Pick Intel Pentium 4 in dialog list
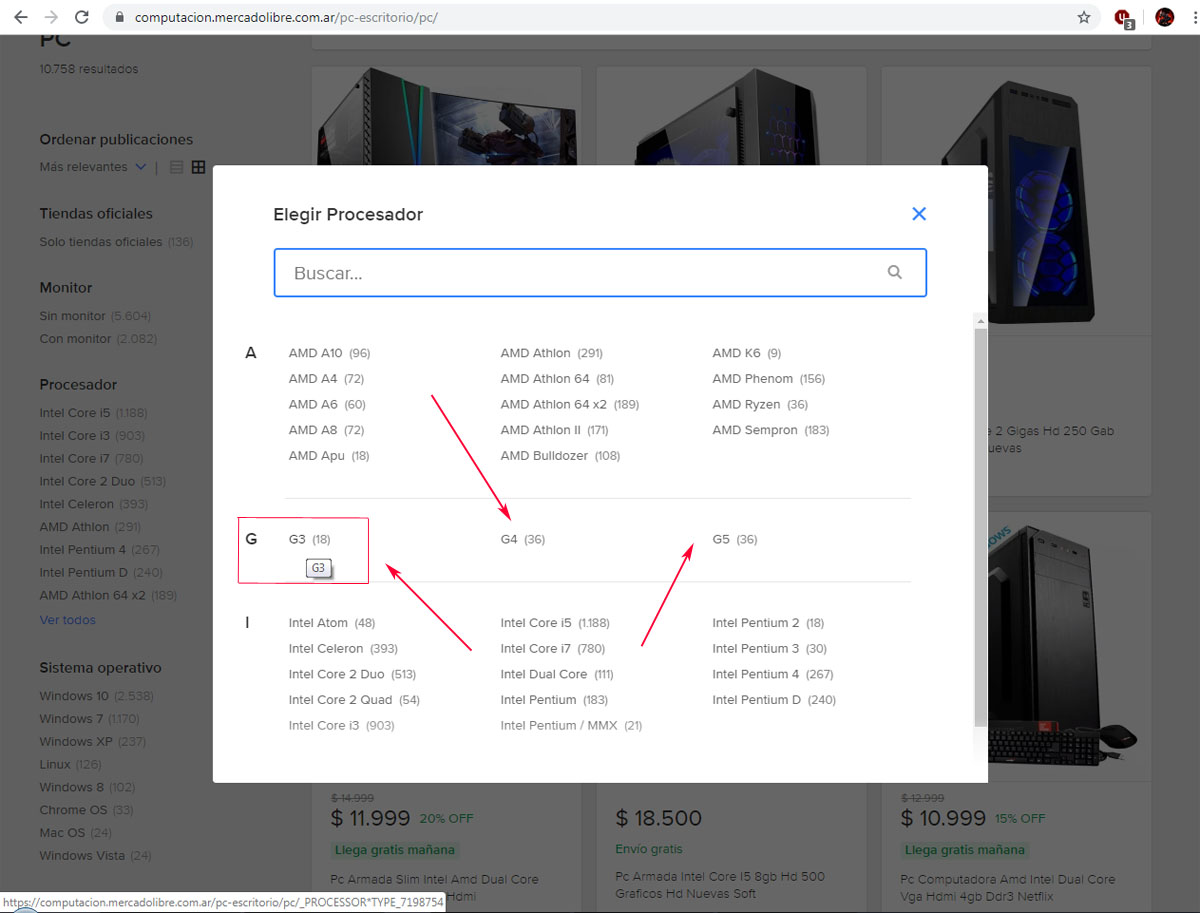Image resolution: width=1200 pixels, height=913 pixels. pos(755,674)
